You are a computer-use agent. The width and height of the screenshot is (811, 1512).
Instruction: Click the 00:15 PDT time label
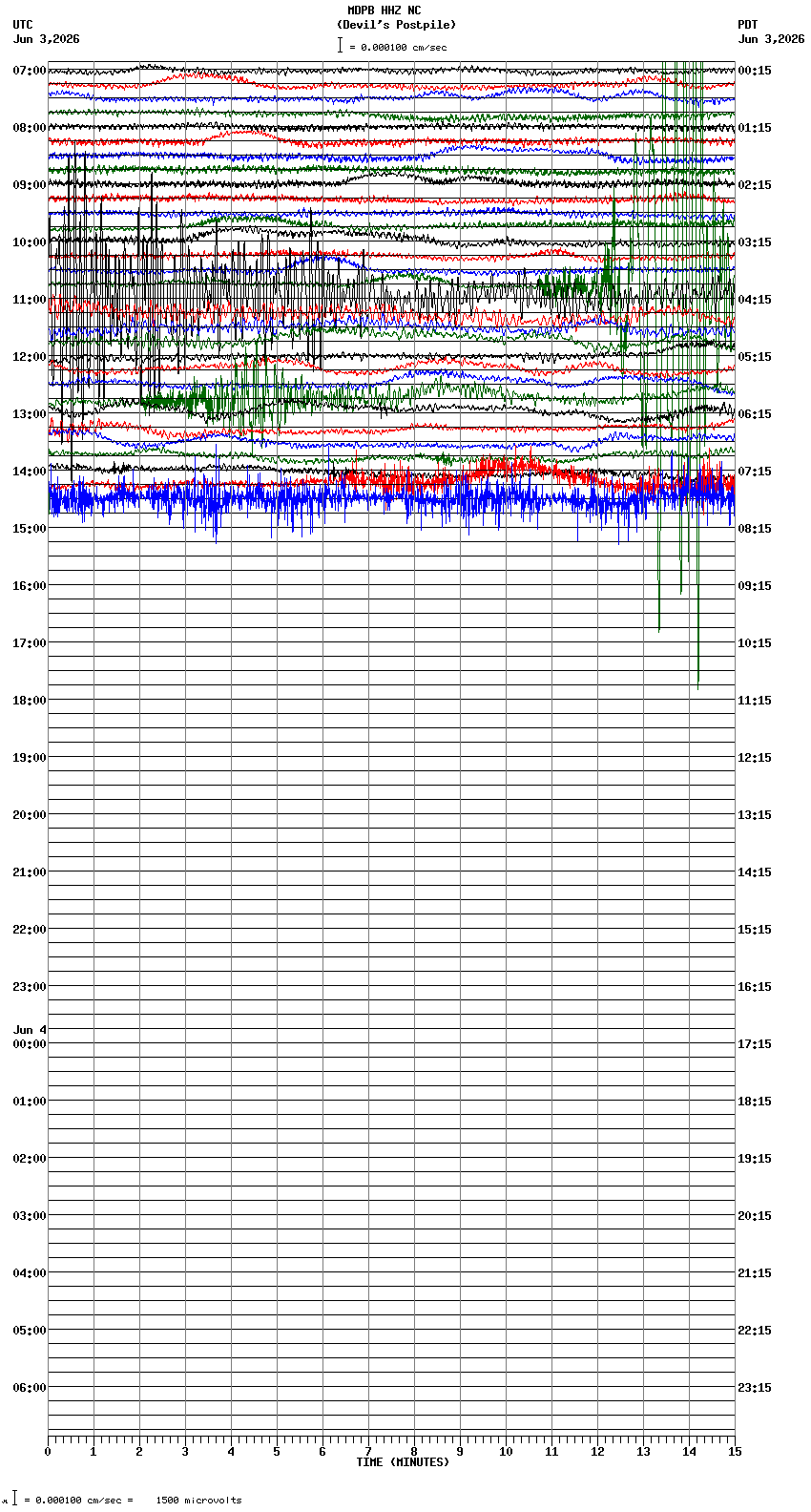pyautogui.click(x=755, y=71)
